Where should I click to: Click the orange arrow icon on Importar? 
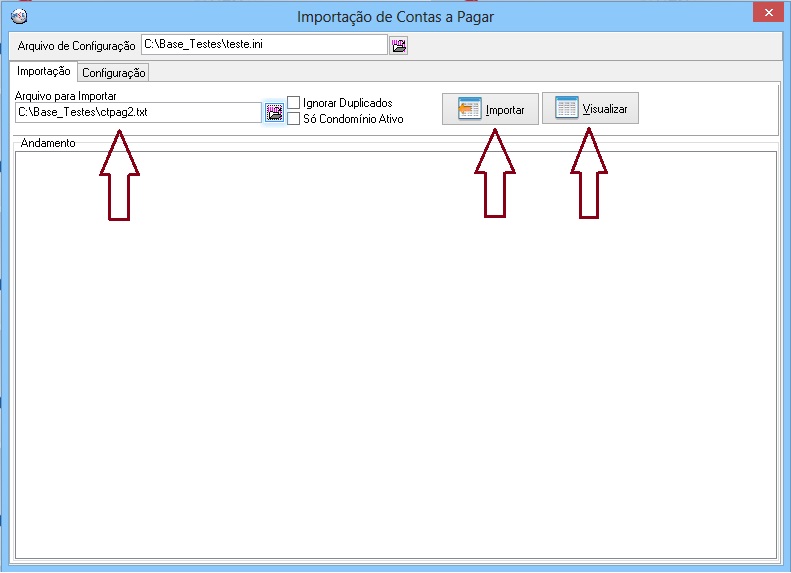pyautogui.click(x=470, y=109)
